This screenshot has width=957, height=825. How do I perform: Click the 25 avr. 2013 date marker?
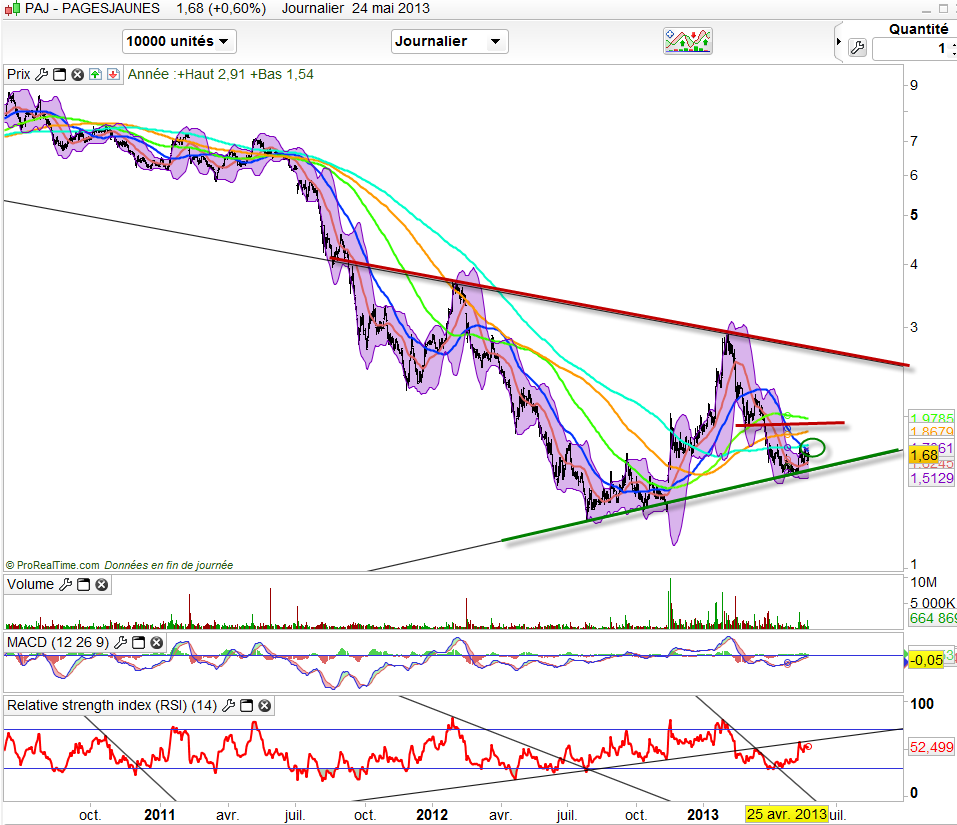788,814
